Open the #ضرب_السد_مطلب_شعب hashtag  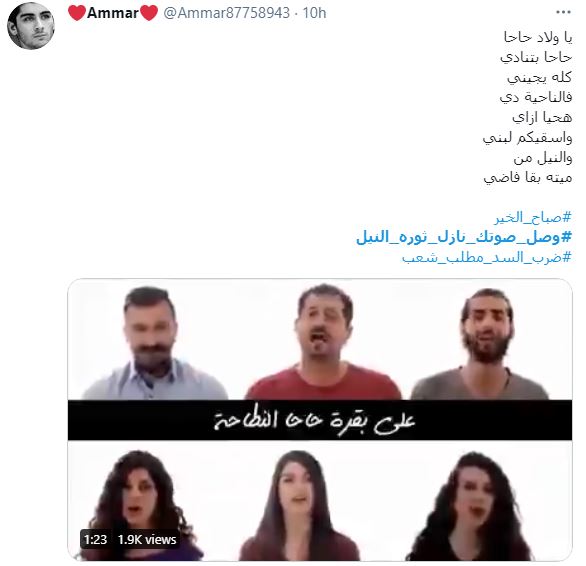coord(487,257)
